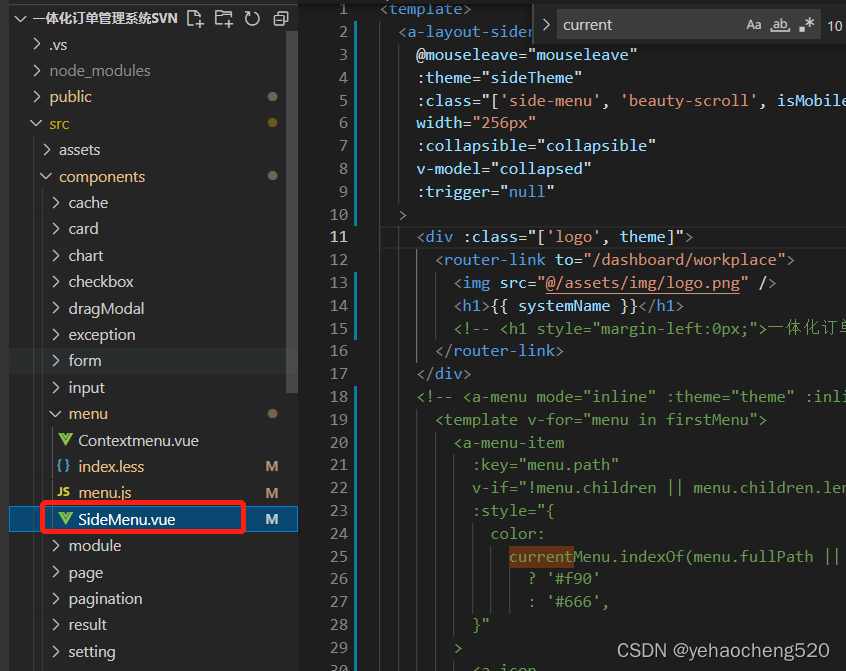Click the '#f90' color value on line 26
This screenshot has width=846, height=671.
(573, 579)
